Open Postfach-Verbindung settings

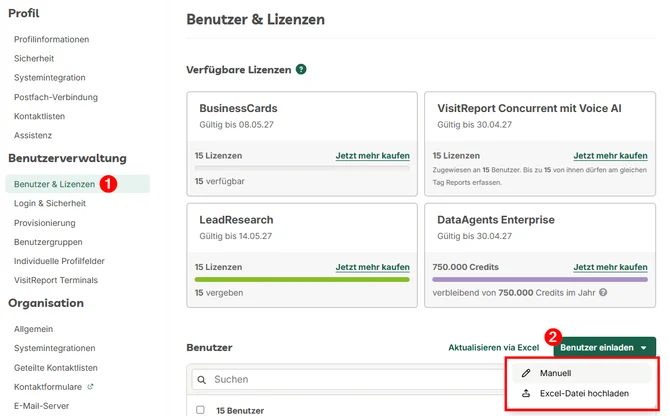click(x=56, y=97)
